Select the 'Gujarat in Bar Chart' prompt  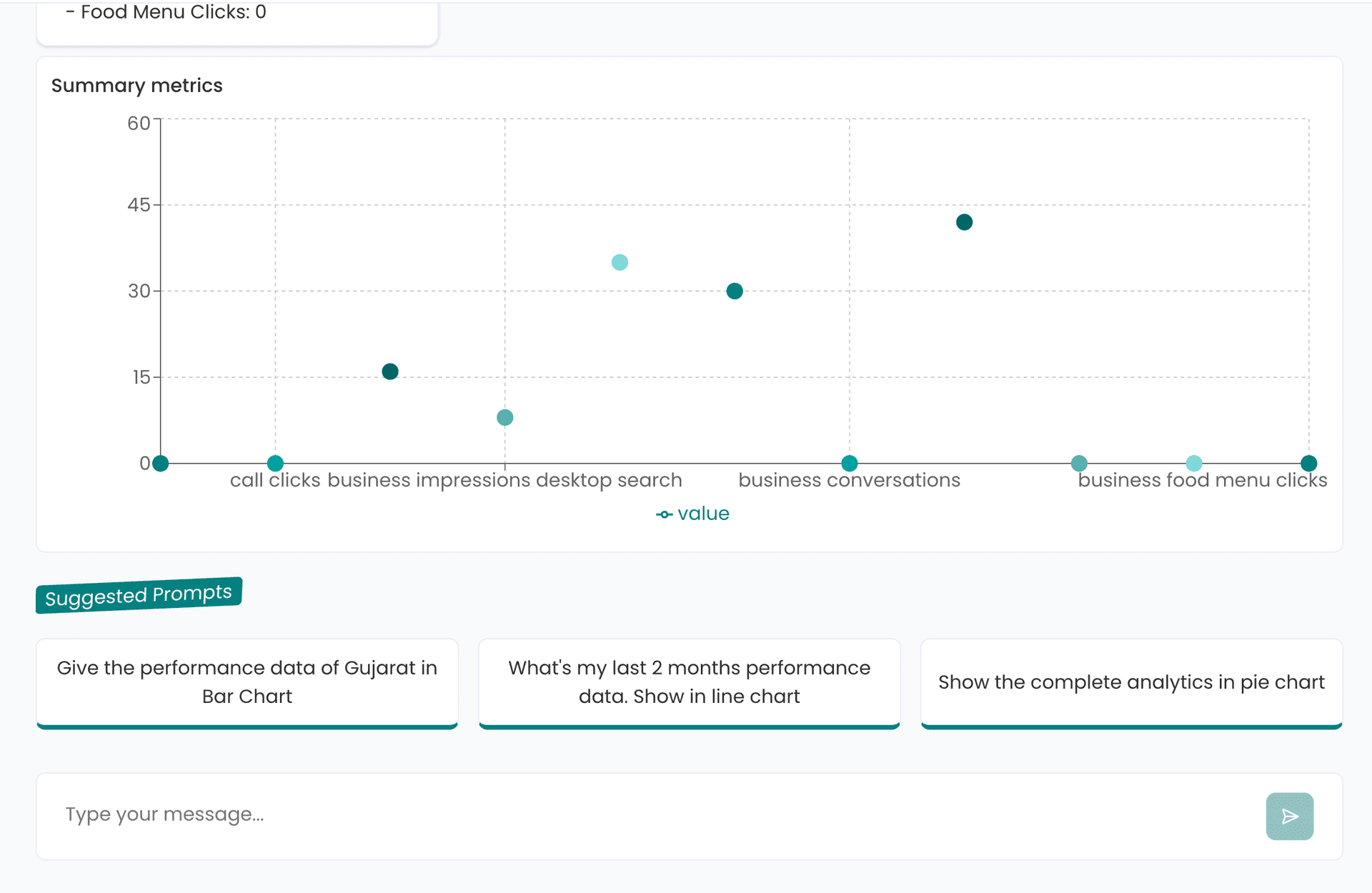[247, 682]
